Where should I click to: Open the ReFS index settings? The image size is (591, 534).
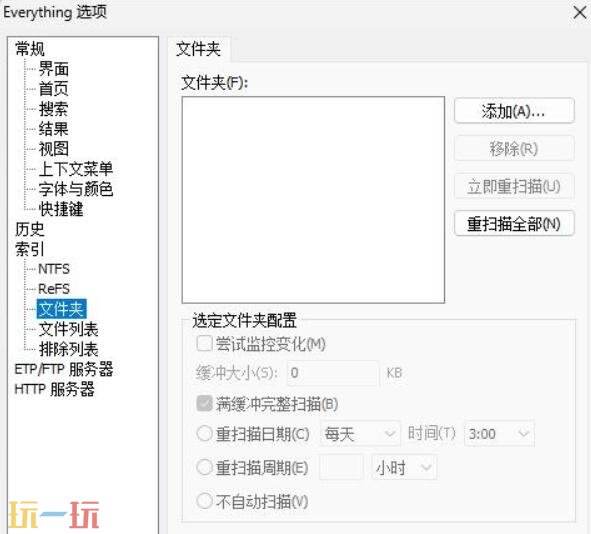click(54, 289)
